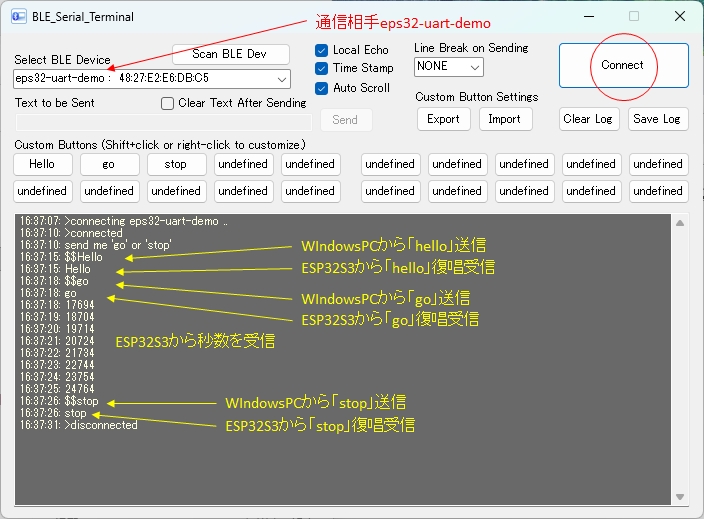Expand the Line Break on Sending dropdown
Screen dimensions: 704x519
coord(474,67)
